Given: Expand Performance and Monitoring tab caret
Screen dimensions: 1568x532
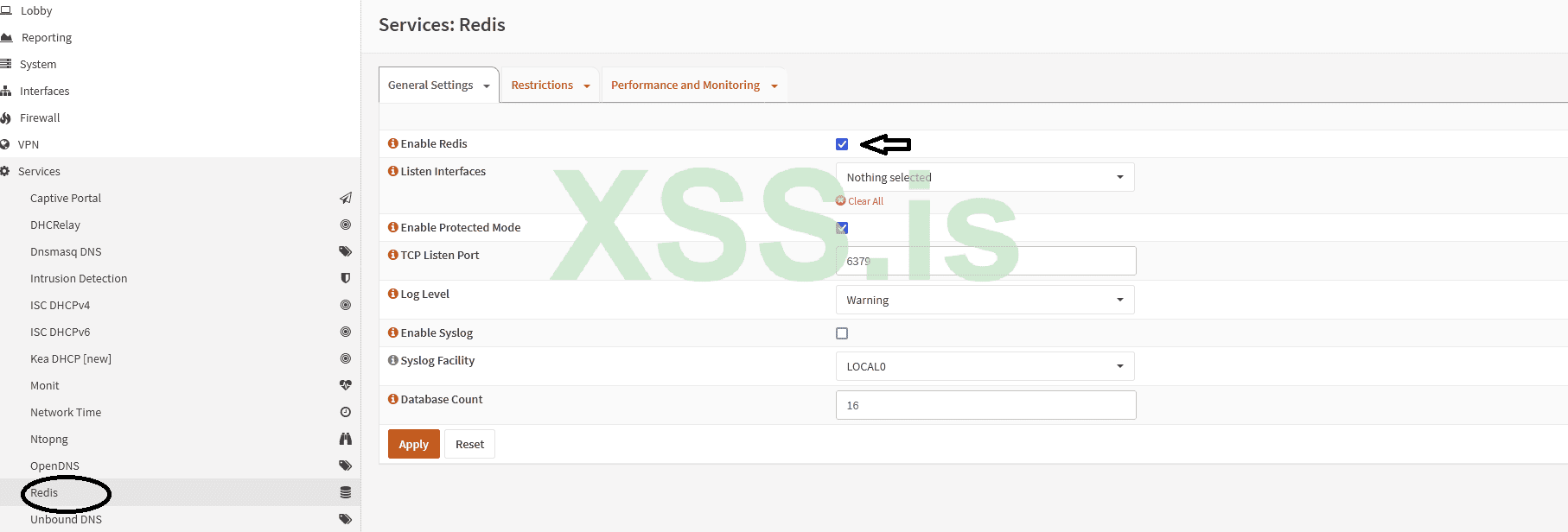Looking at the screenshot, I should (x=774, y=86).
